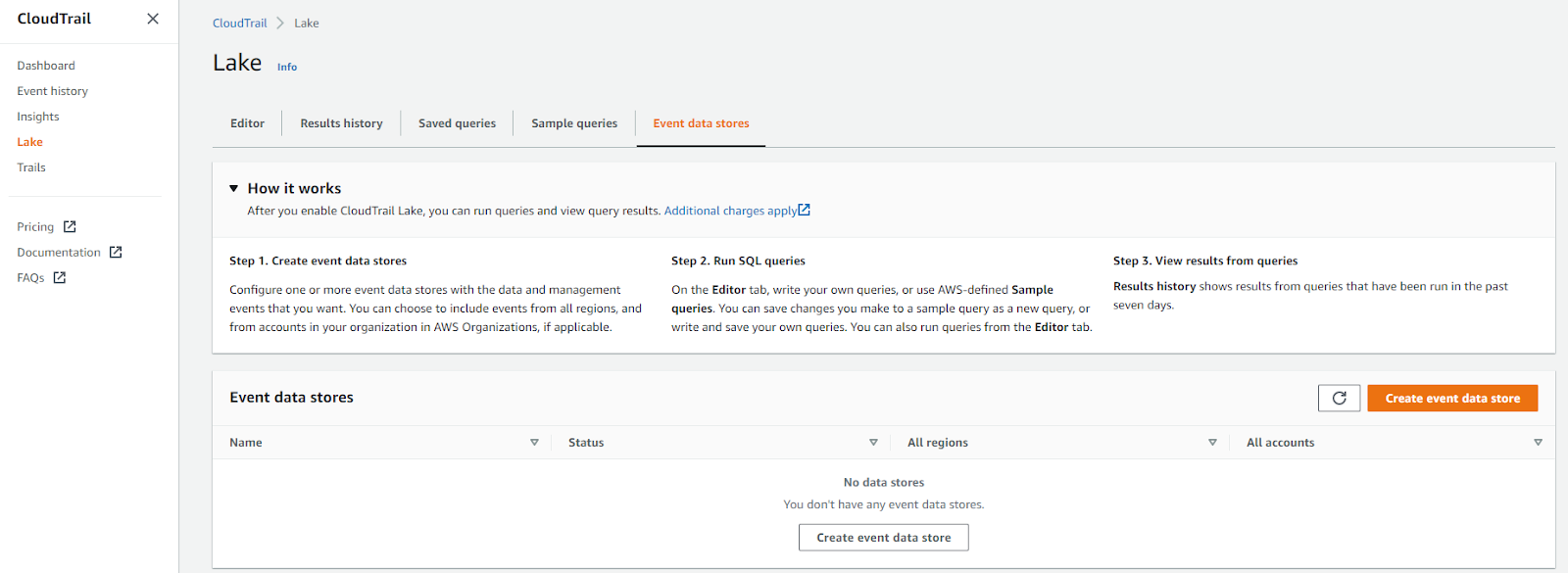1568x573 pixels.
Task: Go to Dashboard in sidebar
Action: click(46, 66)
